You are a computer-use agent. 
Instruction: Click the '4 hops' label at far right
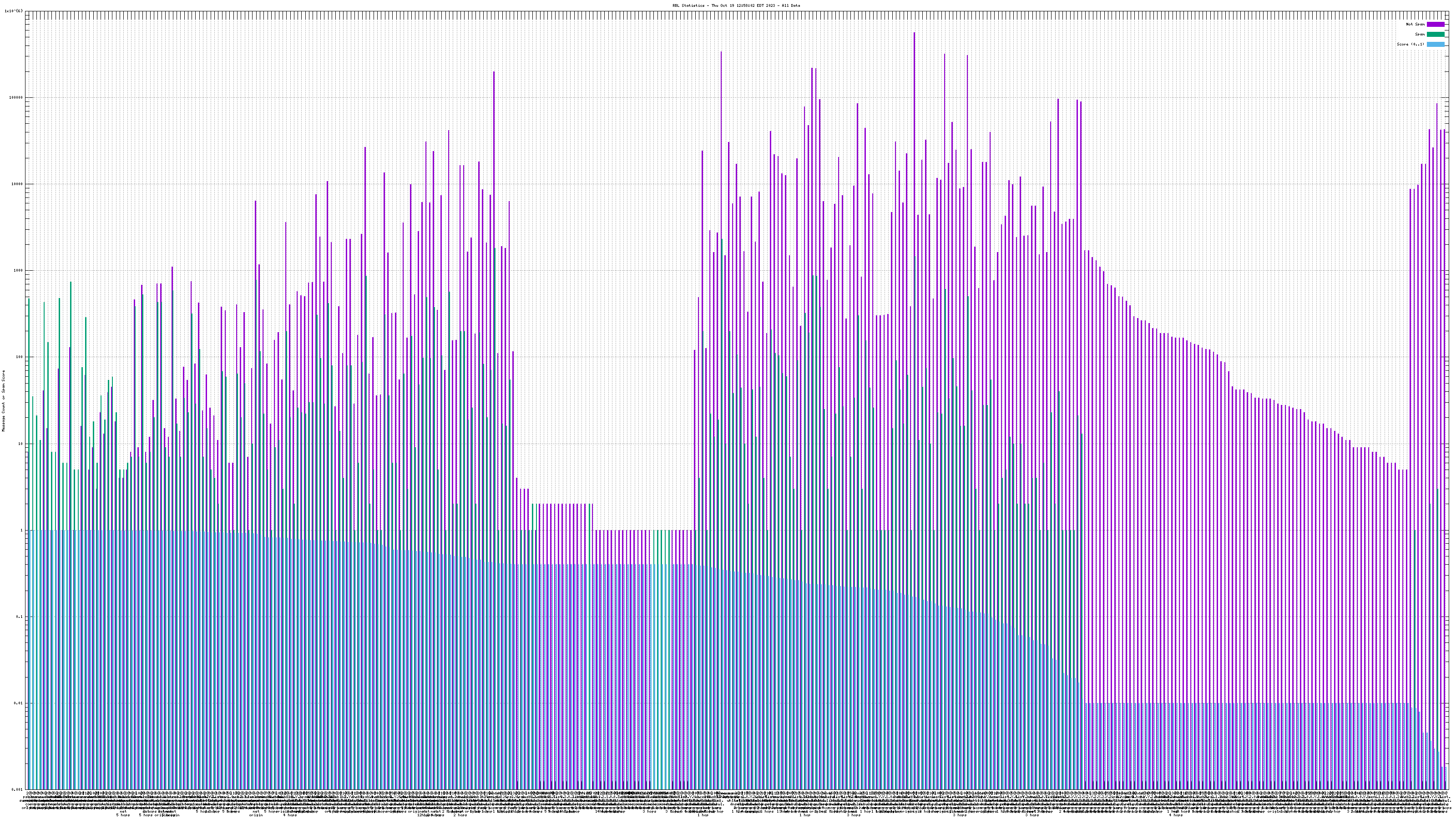point(1175,815)
